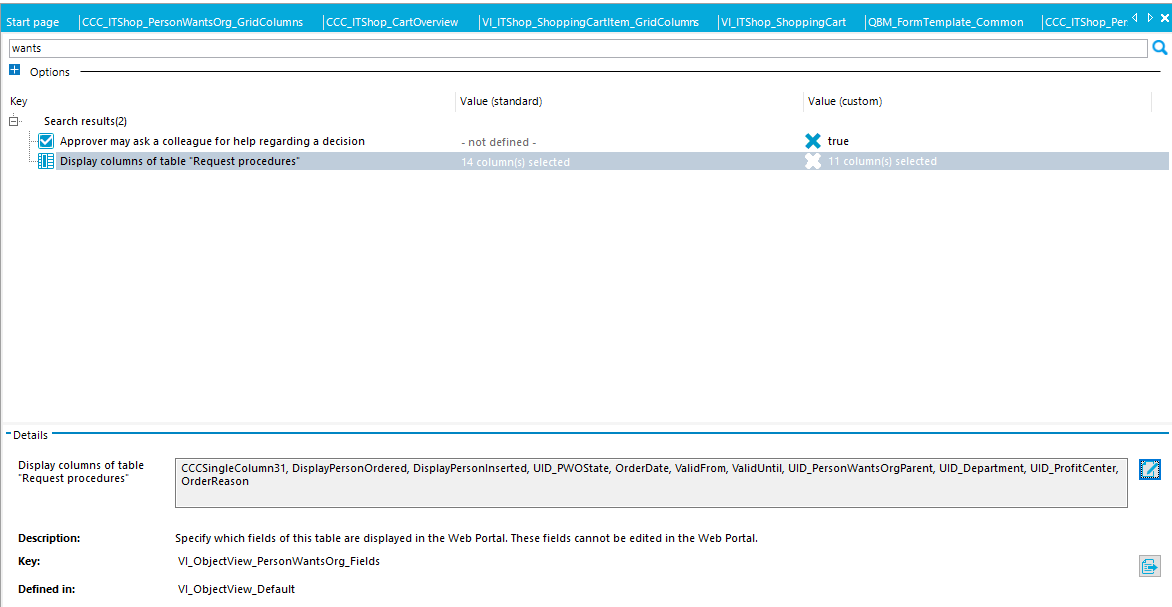Collapse the Details panel
The height and width of the screenshot is (607, 1172).
click(7, 434)
